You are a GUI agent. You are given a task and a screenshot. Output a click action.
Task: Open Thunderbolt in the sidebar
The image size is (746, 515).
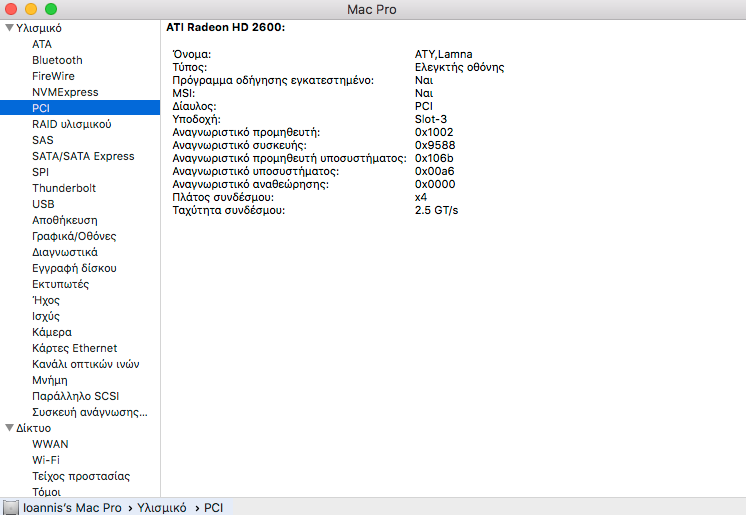[64, 188]
